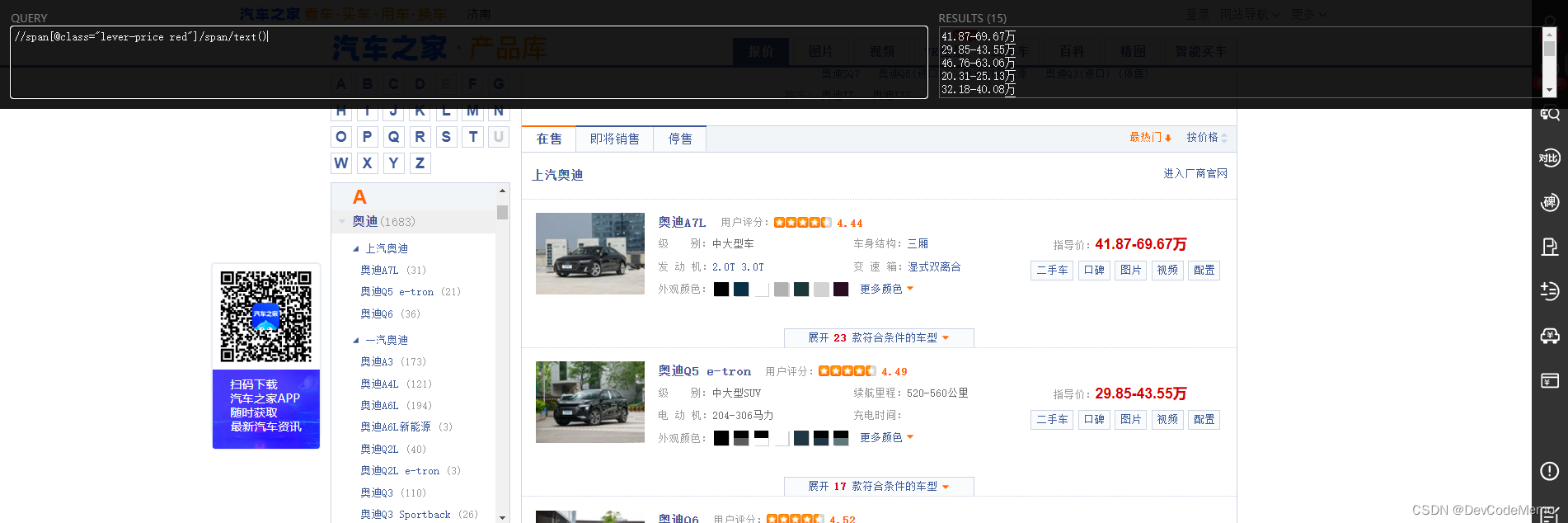Open the 口碑 reputation icon in right sidebar
The image size is (1568, 523).
pyautogui.click(x=1550, y=202)
